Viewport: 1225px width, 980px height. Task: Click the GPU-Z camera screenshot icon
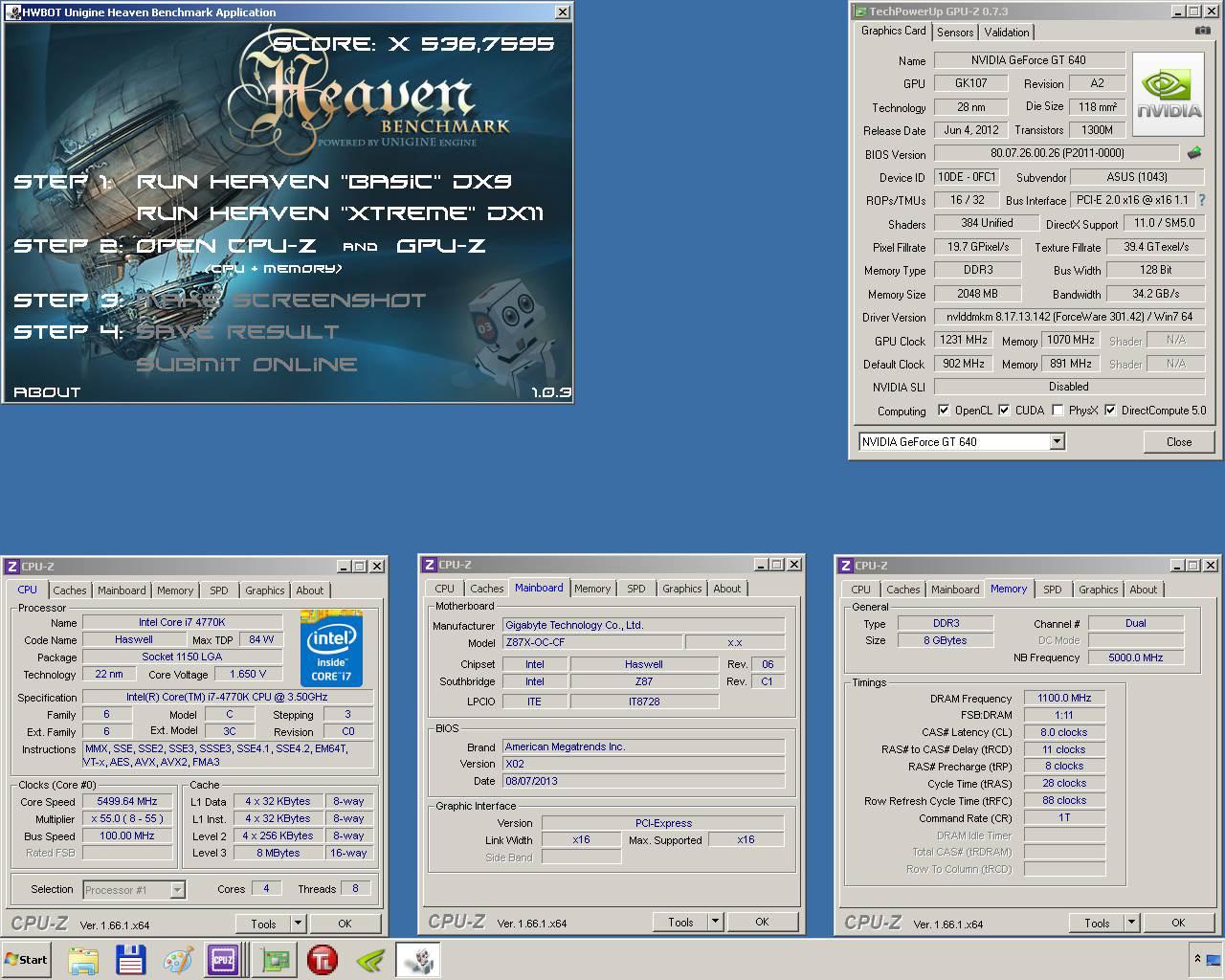coord(1203,31)
